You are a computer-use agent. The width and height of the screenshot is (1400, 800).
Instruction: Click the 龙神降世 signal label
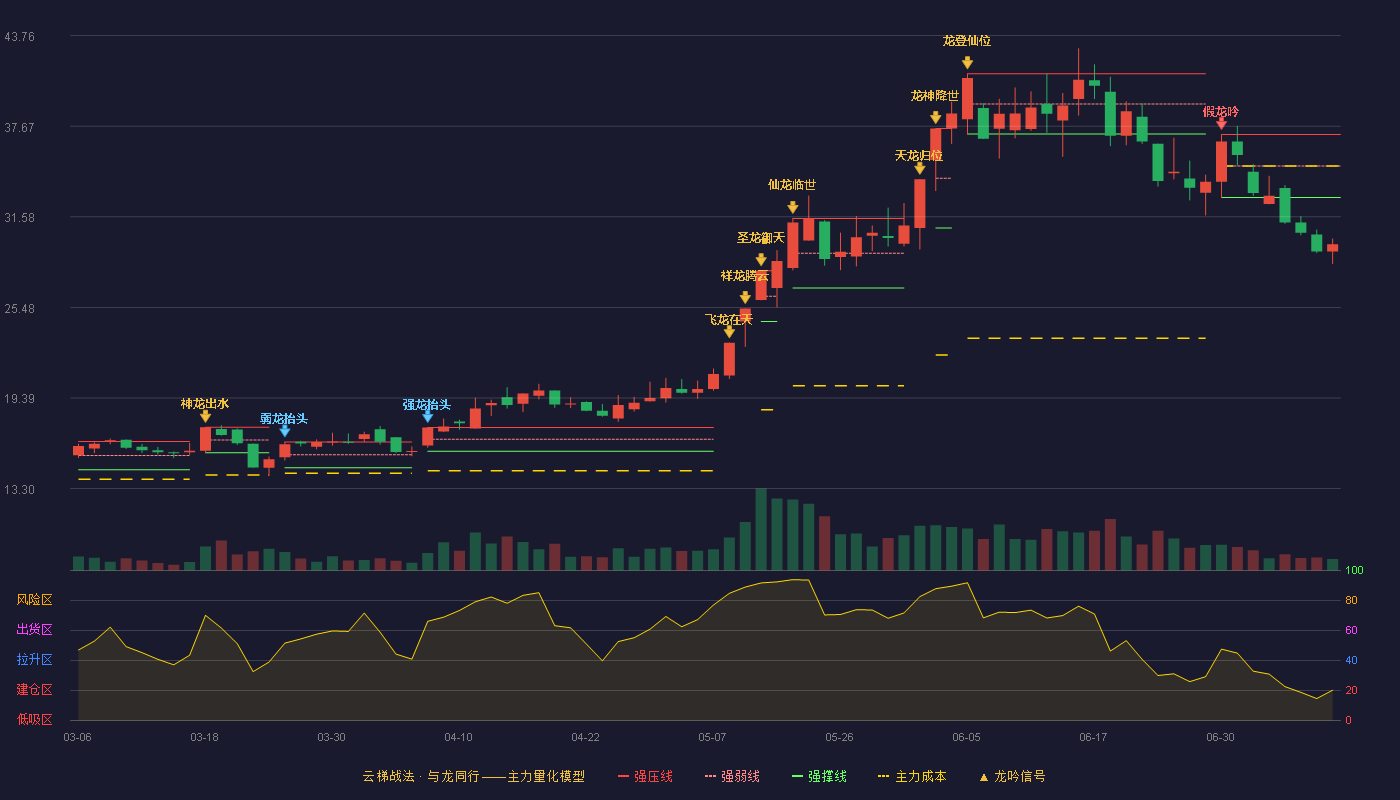pyautogui.click(x=935, y=96)
